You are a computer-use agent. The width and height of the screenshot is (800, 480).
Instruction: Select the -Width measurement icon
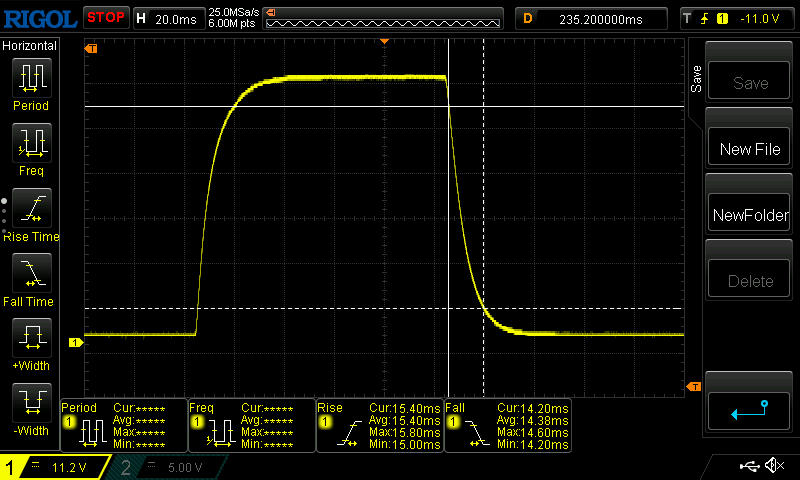coord(30,405)
